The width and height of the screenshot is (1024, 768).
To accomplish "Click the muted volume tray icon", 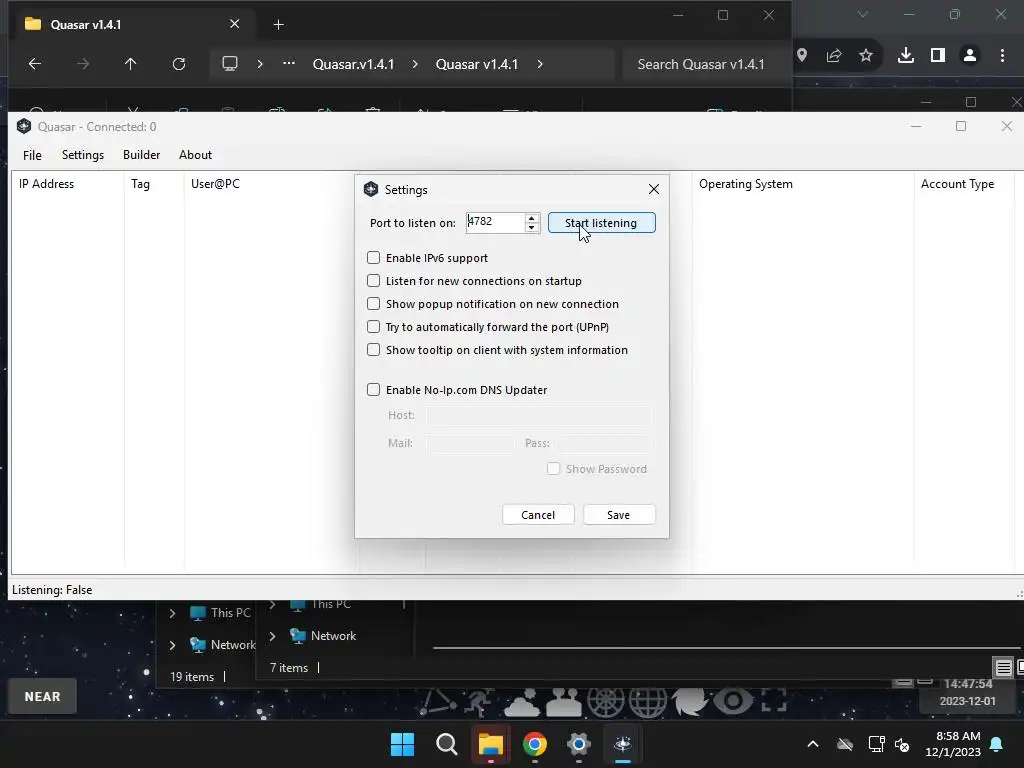I will tap(902, 744).
